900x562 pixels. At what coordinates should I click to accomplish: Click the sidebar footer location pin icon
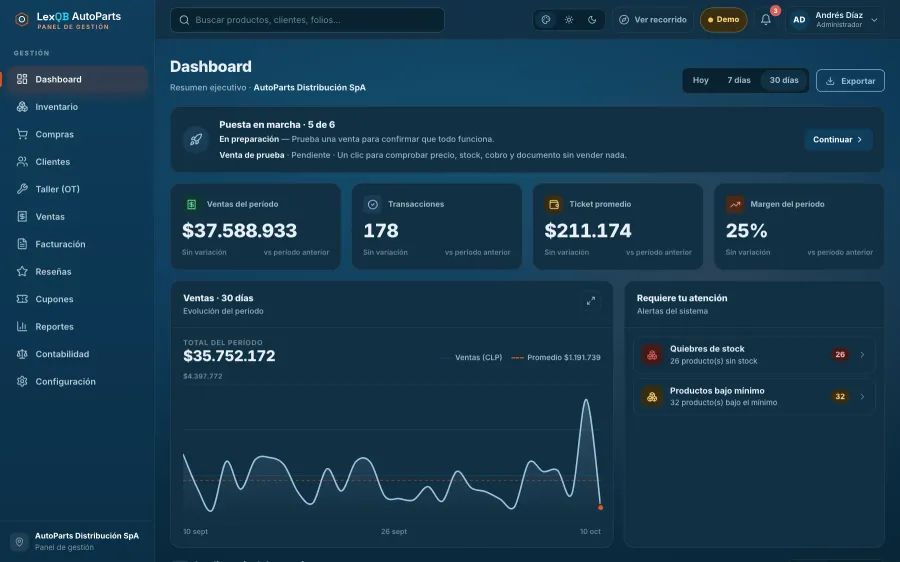[x=19, y=542]
